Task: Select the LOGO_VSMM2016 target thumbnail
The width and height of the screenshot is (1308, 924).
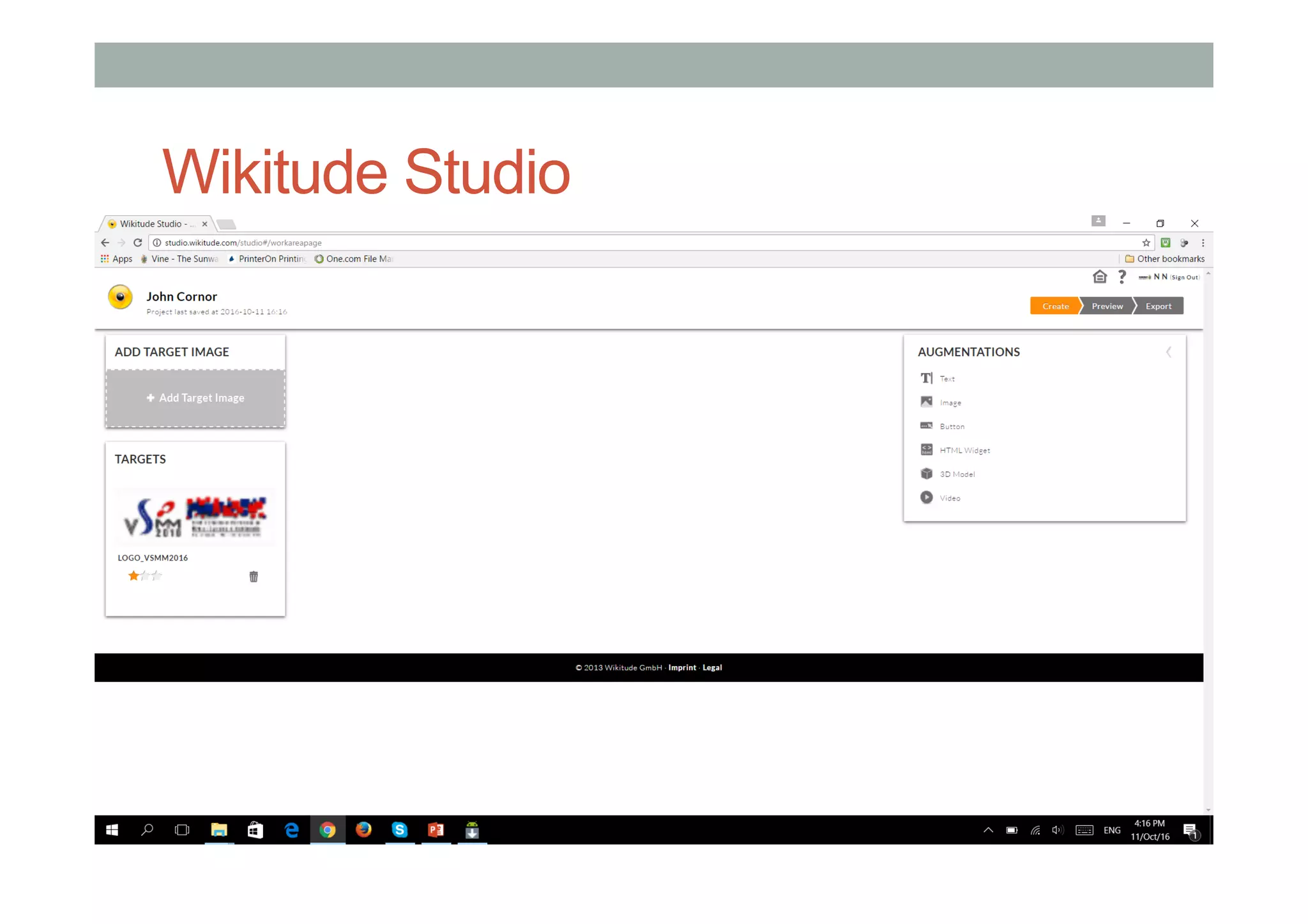Action: pyautogui.click(x=195, y=517)
